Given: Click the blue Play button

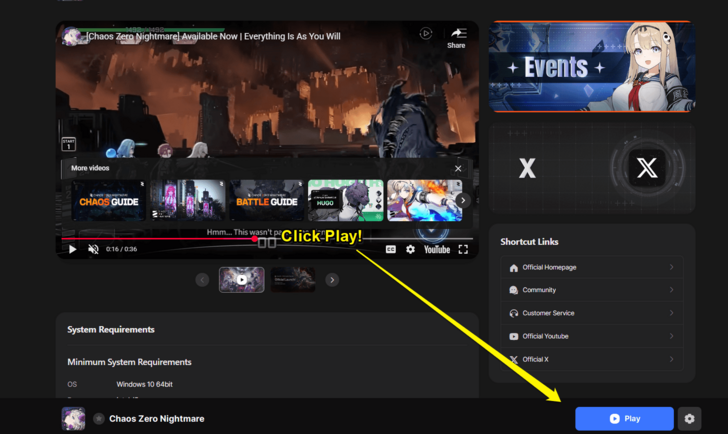Looking at the screenshot, I should tap(624, 419).
